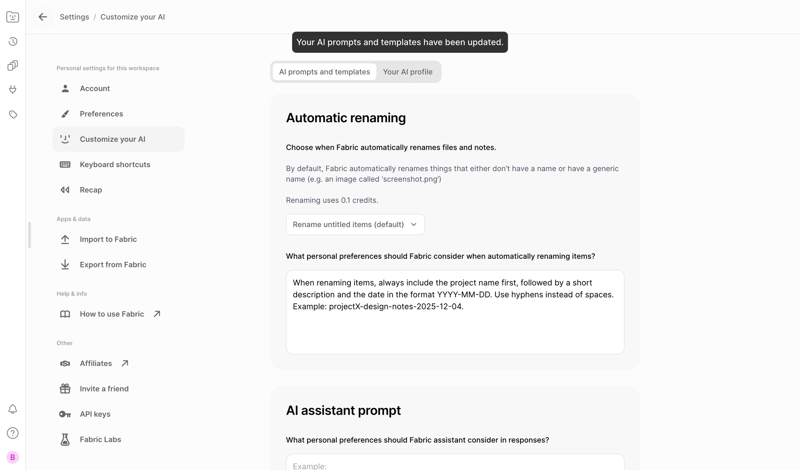Open the notifications bell
The height and width of the screenshot is (470, 800).
13,409
